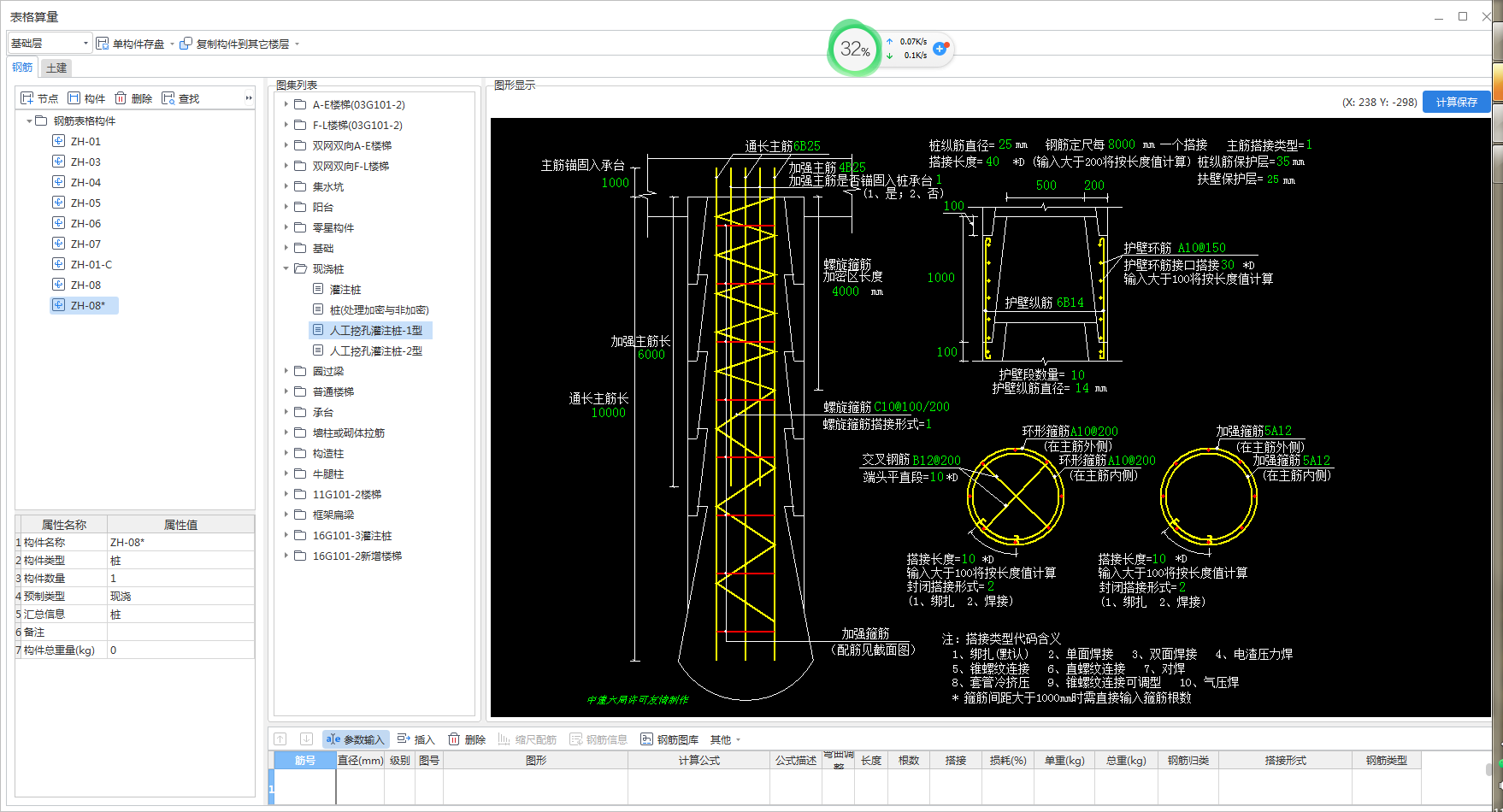
Task: Expand the 基础 folder in atlas list
Action: [x=286, y=249]
